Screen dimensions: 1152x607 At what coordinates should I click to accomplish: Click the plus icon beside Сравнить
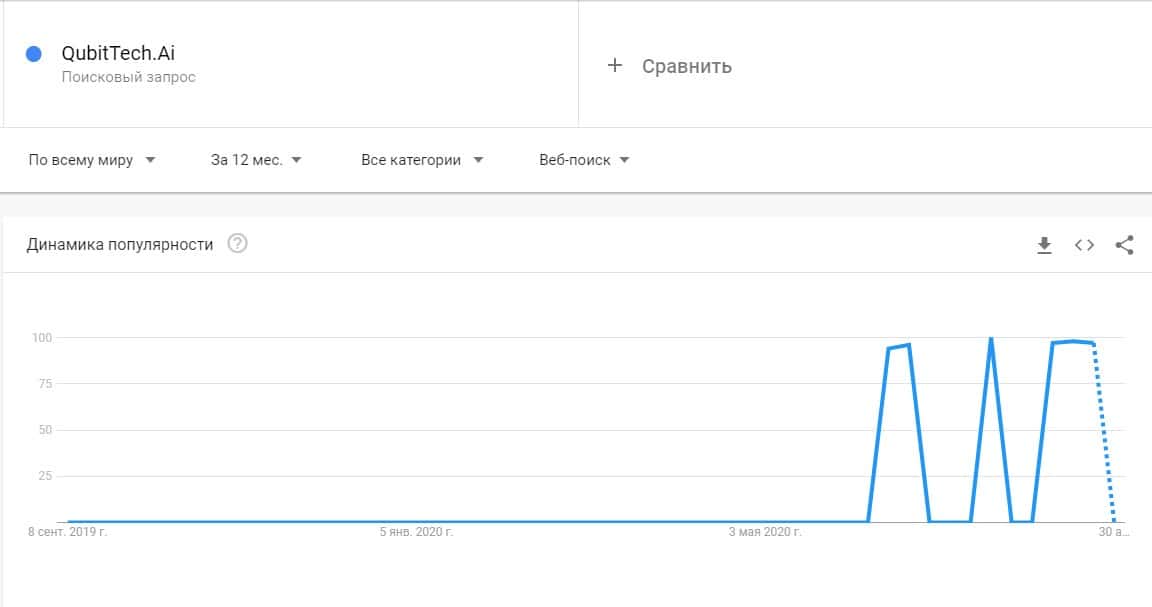615,66
